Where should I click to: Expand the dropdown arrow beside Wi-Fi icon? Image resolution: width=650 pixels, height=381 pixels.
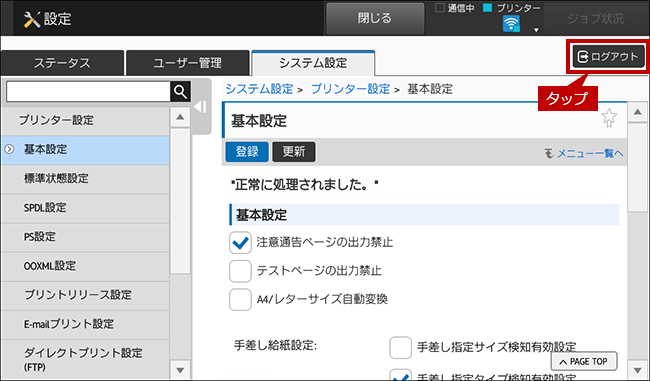pyautogui.click(x=536, y=30)
